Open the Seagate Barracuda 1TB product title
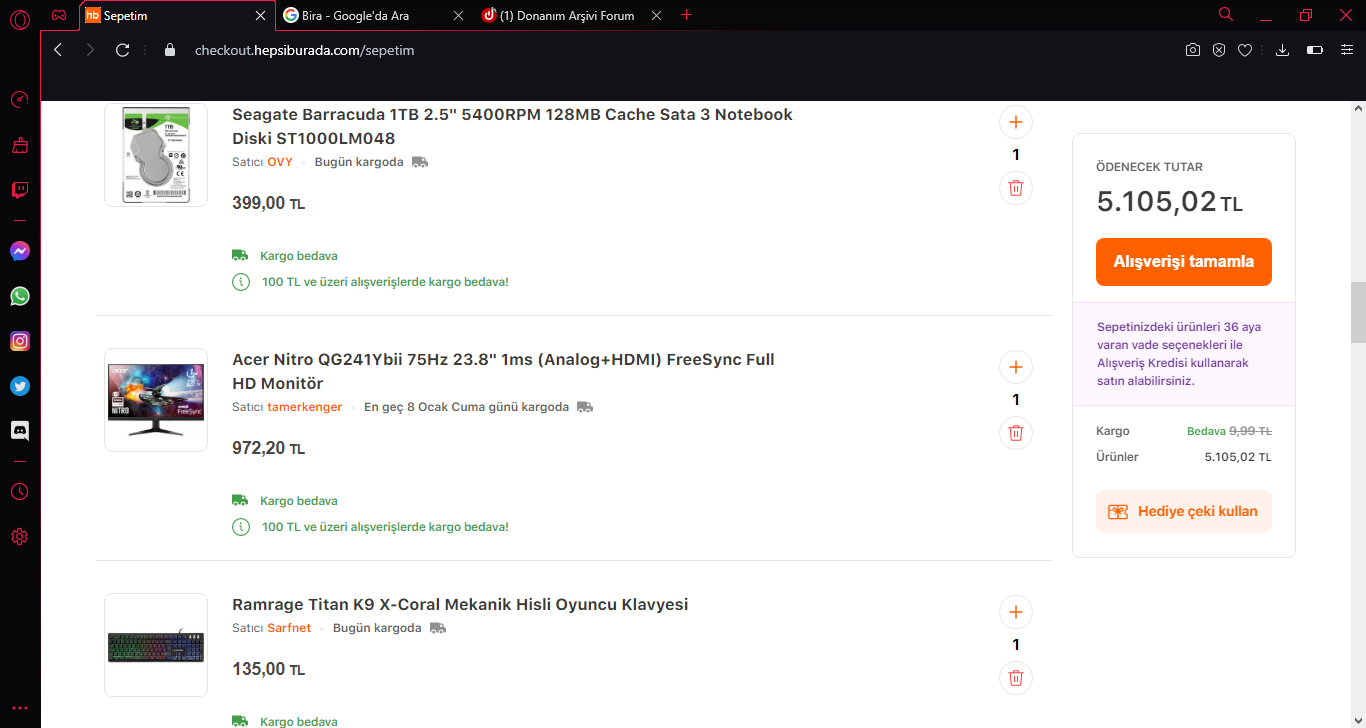The width and height of the screenshot is (1366, 728). coord(512,126)
